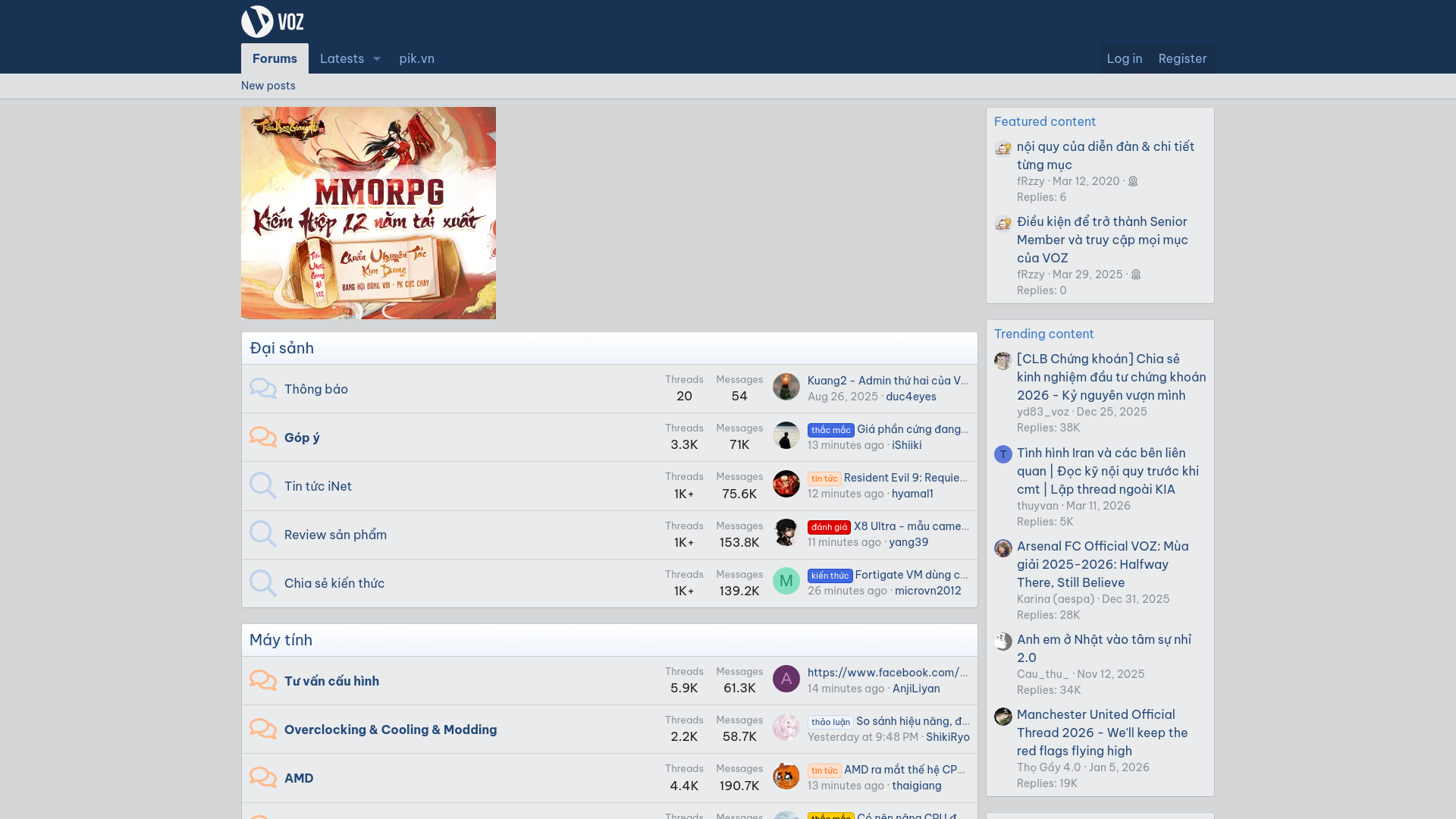
Task: Open the Review sản phẩm forum
Action: [335, 535]
